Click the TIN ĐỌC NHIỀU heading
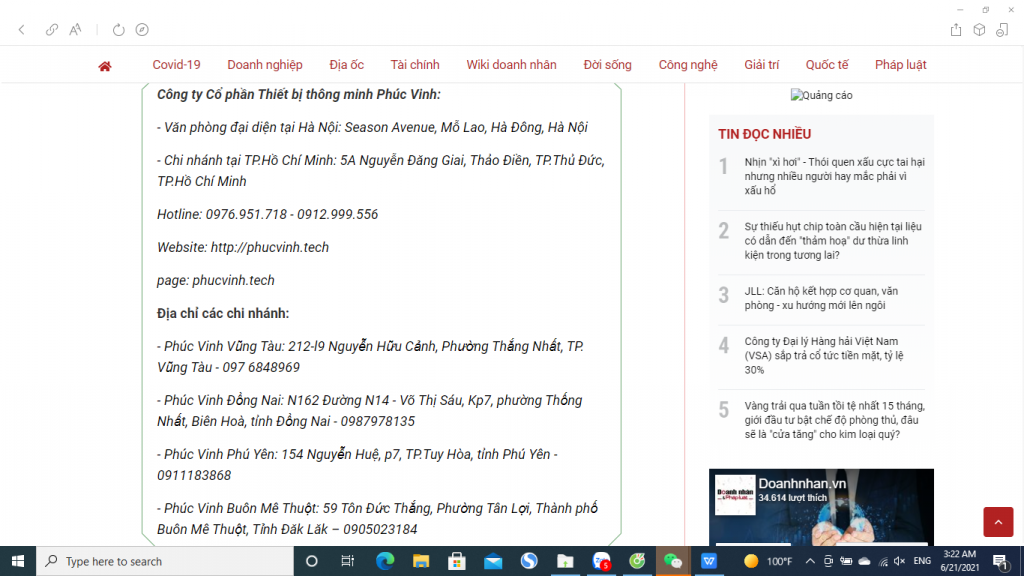Viewport: 1024px width, 576px height. click(764, 134)
